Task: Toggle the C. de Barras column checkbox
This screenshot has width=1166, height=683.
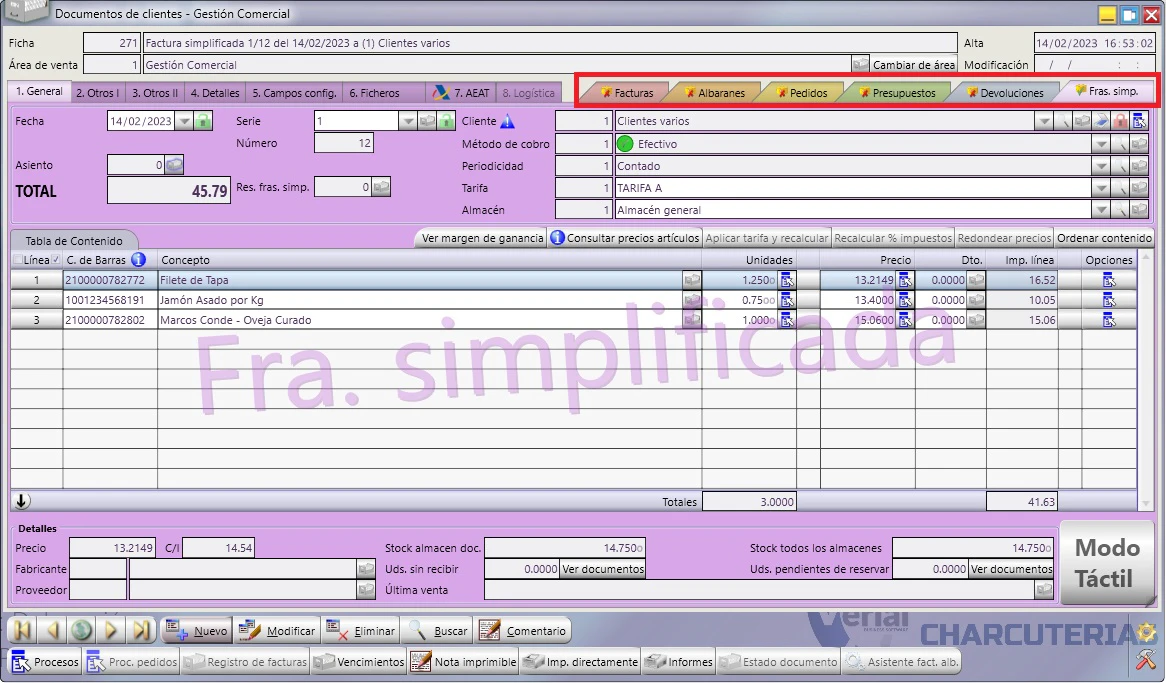Action: [57, 260]
